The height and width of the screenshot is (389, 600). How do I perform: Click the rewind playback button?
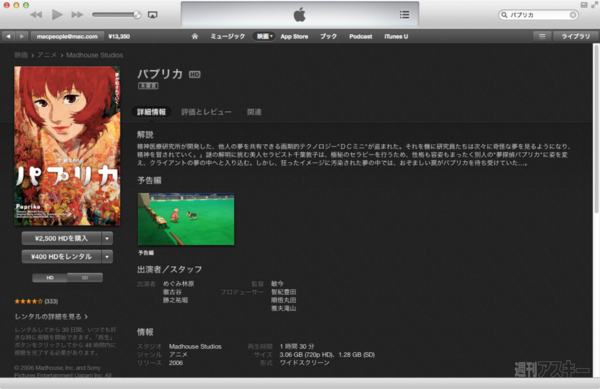coord(36,15)
